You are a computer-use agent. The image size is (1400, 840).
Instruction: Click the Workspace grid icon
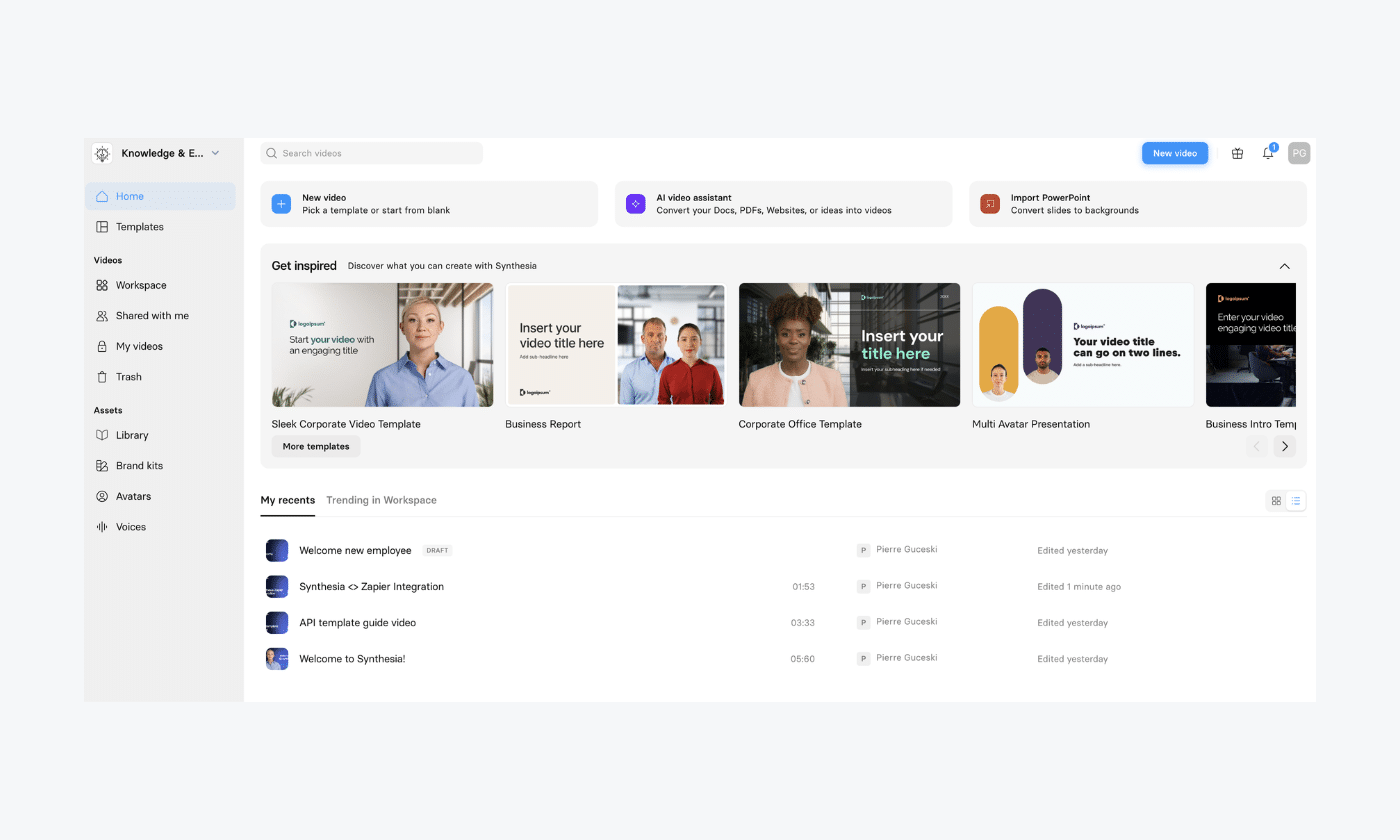coord(102,285)
